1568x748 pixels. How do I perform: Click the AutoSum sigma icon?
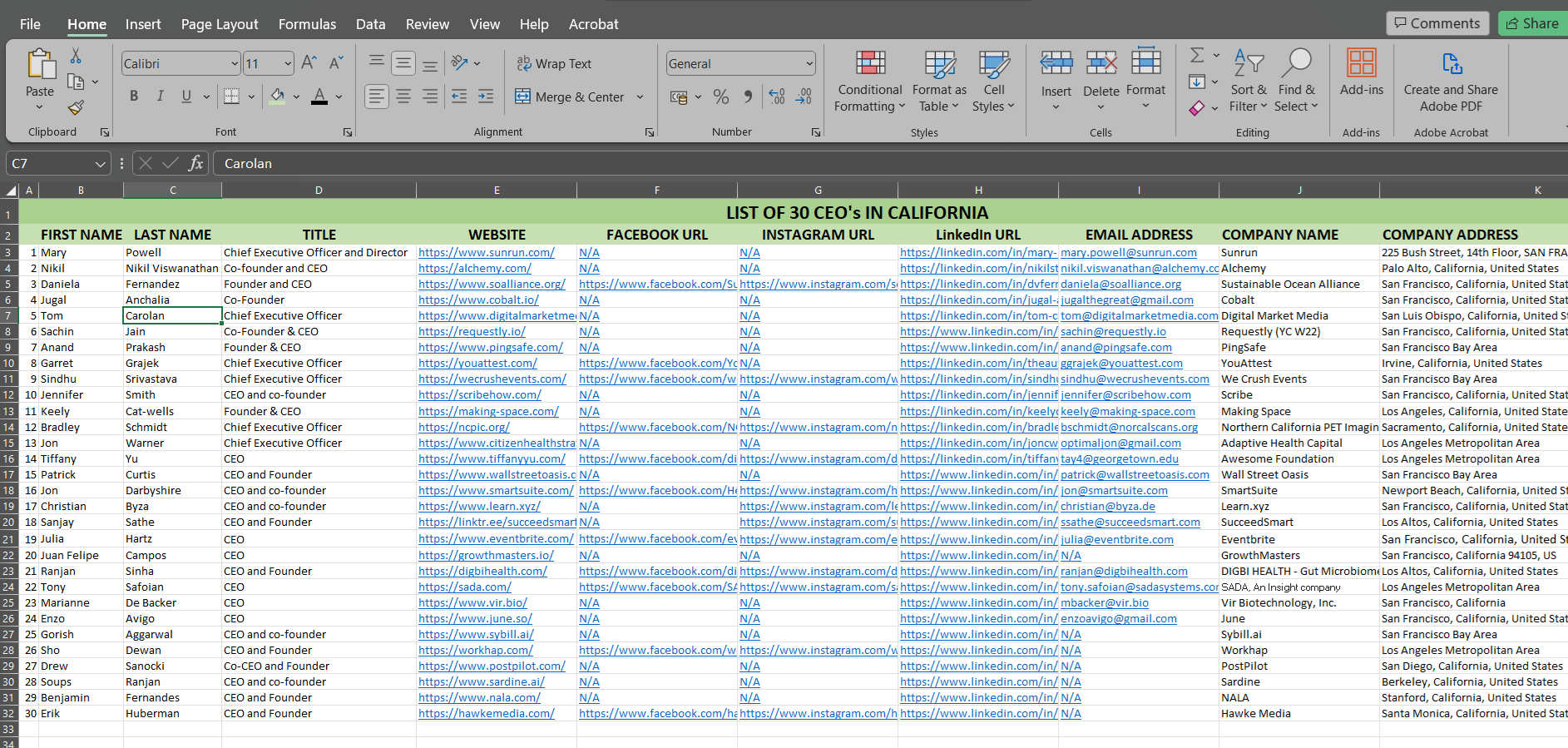tap(1197, 55)
